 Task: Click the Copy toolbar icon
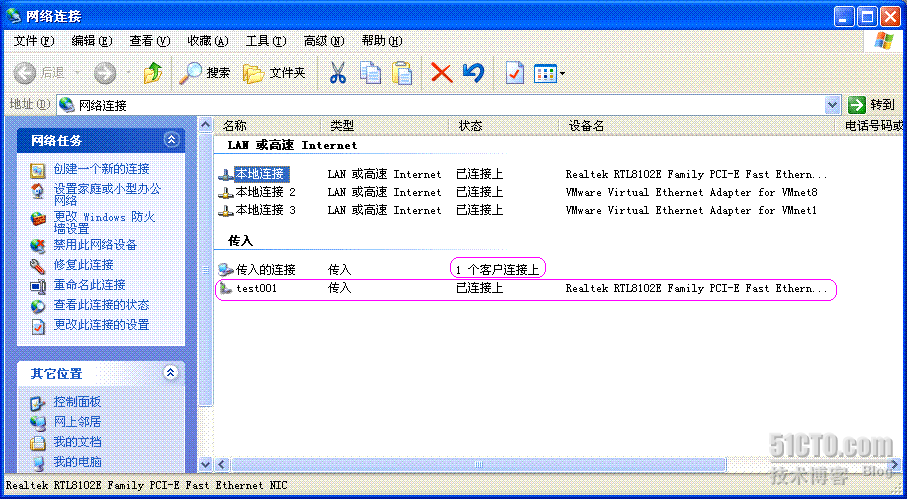(x=370, y=73)
